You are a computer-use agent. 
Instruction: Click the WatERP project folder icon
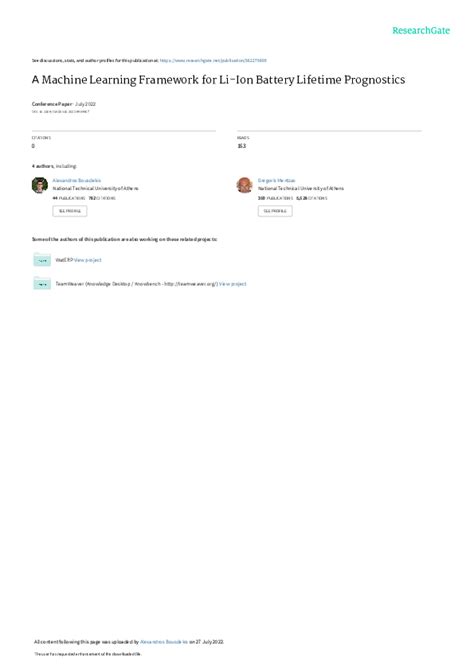tap(42, 259)
